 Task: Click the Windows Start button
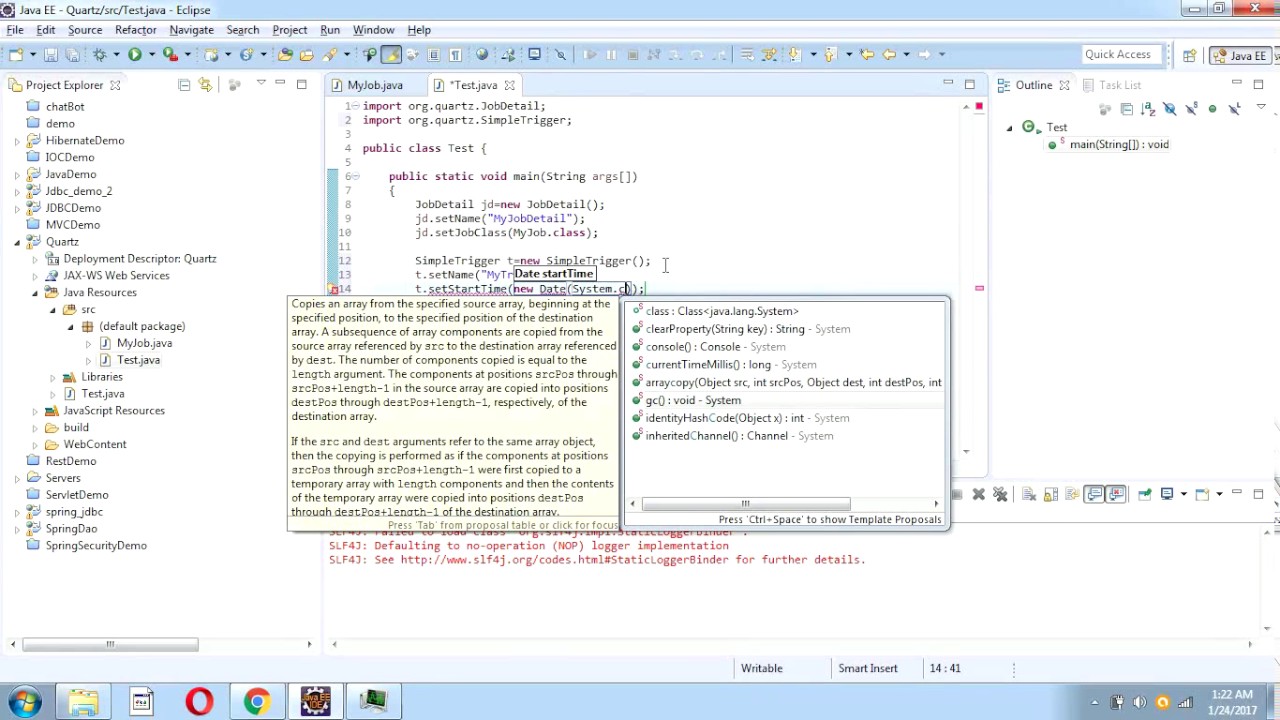coord(24,701)
